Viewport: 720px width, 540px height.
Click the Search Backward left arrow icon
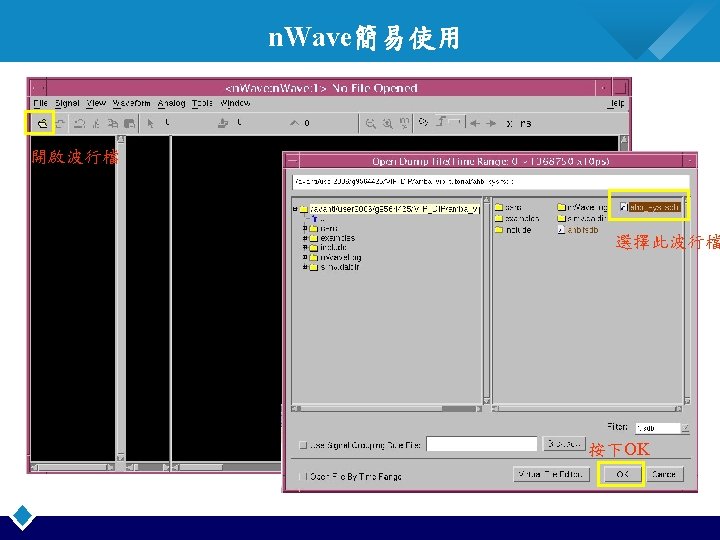tap(475, 124)
